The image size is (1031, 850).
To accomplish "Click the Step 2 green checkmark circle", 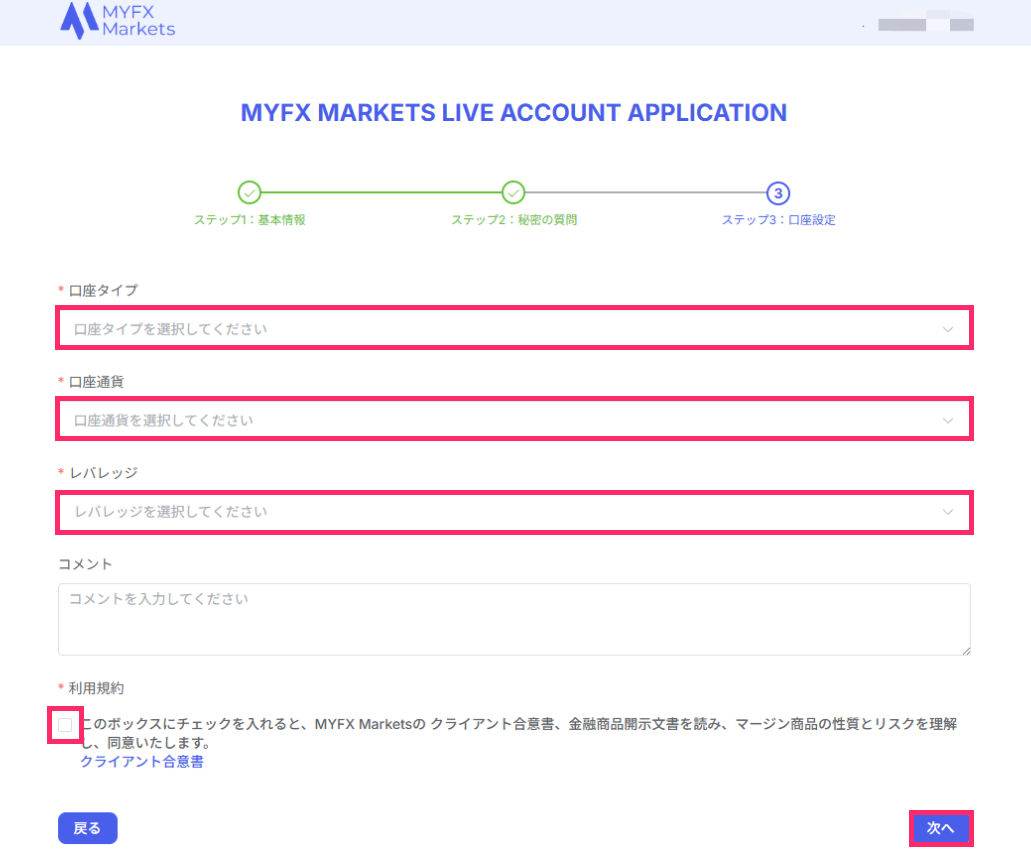I will pyautogui.click(x=513, y=192).
